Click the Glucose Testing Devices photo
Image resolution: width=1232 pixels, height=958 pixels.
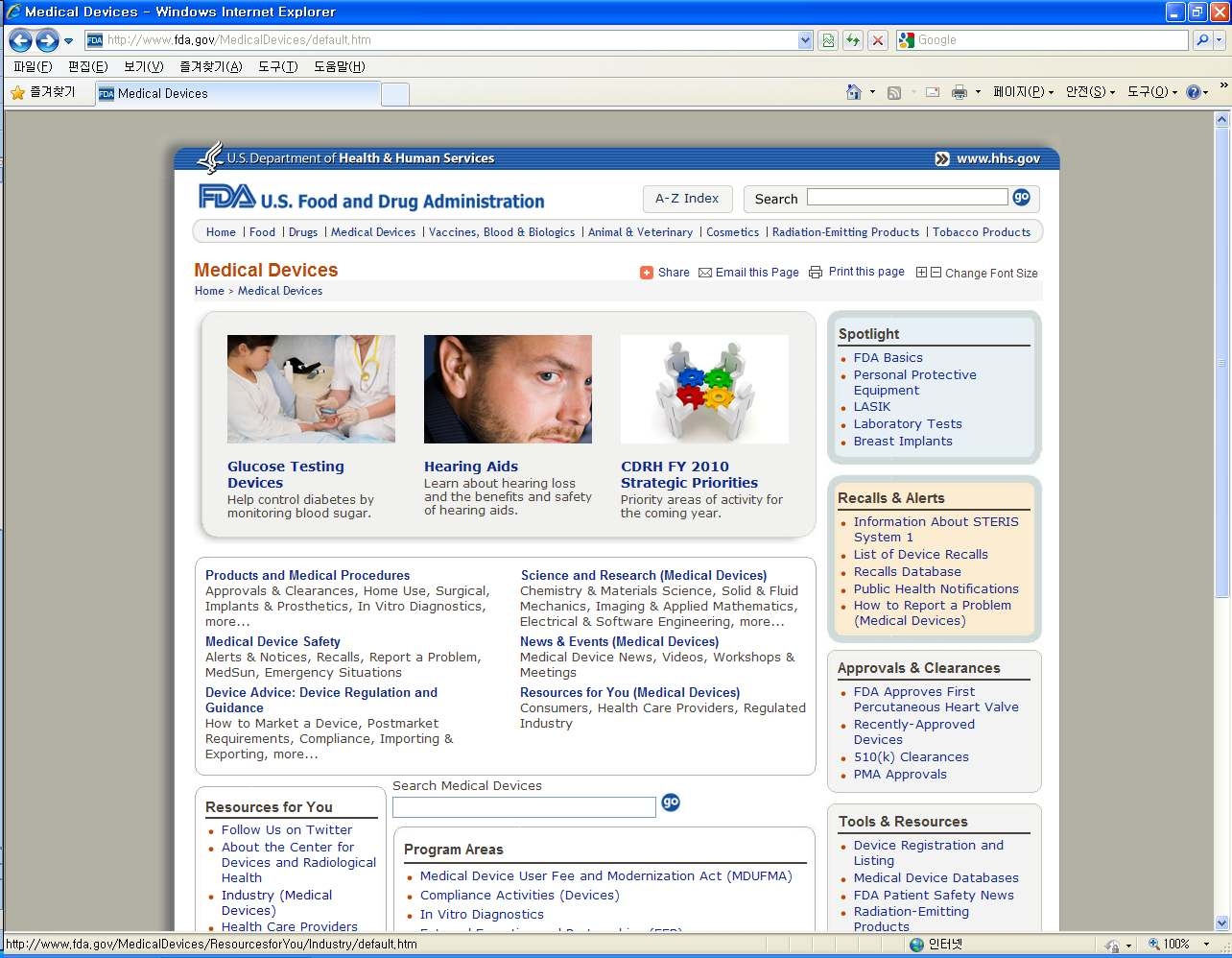311,389
